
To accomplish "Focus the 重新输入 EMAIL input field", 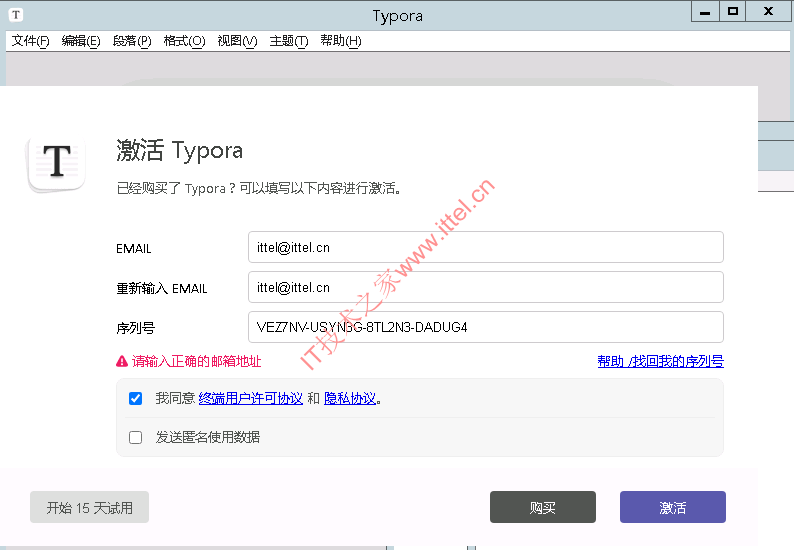I will coord(486,287).
